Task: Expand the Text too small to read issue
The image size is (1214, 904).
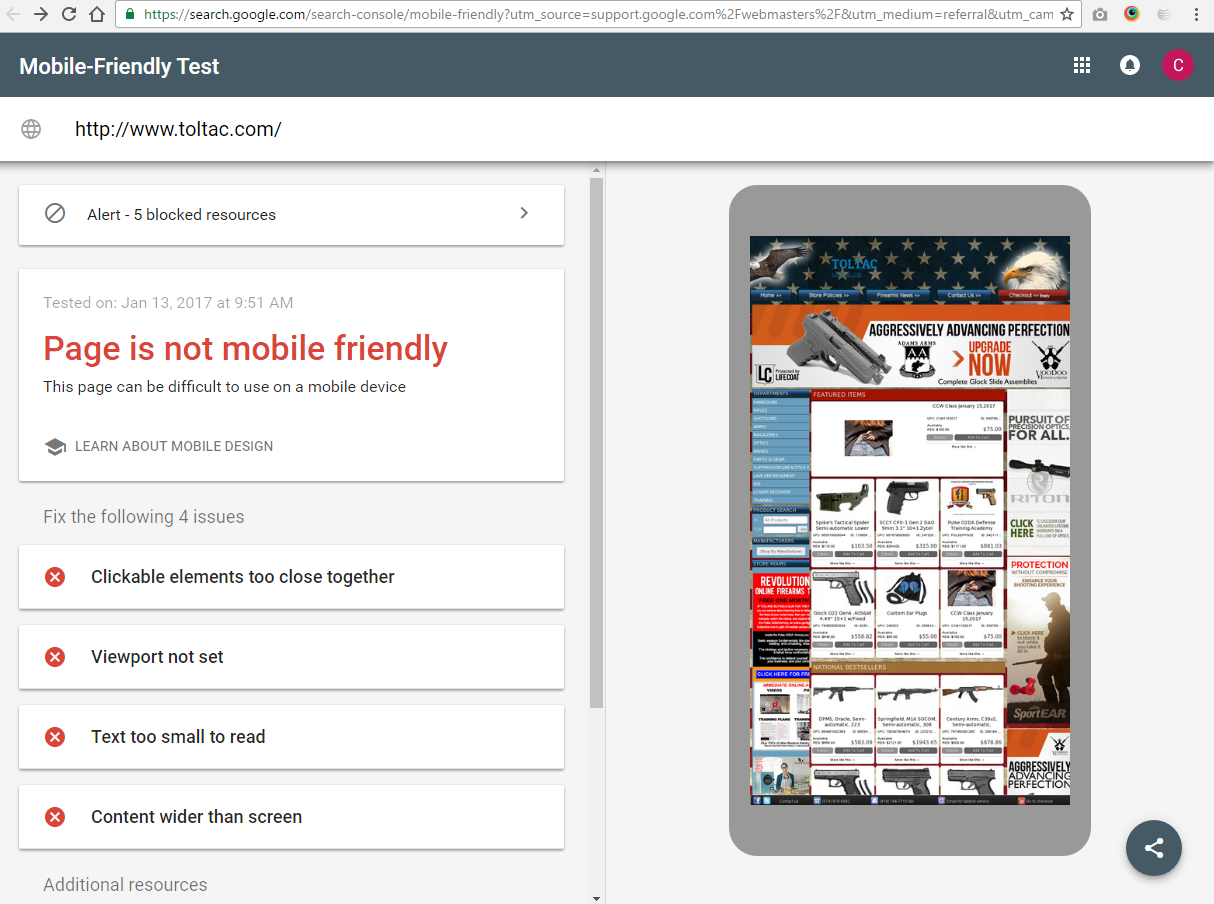Action: tap(291, 737)
